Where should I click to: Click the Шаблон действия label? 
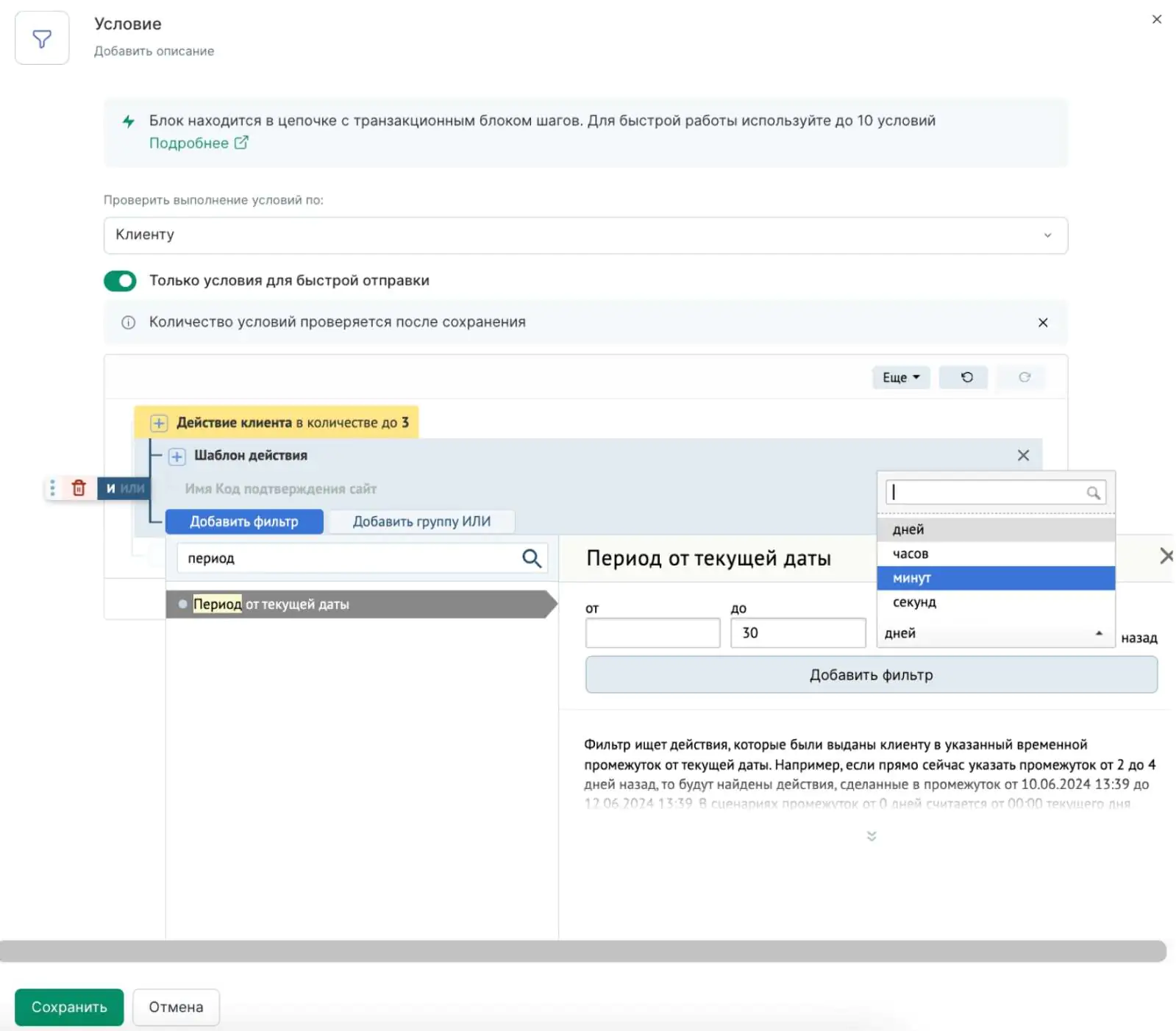(251, 455)
